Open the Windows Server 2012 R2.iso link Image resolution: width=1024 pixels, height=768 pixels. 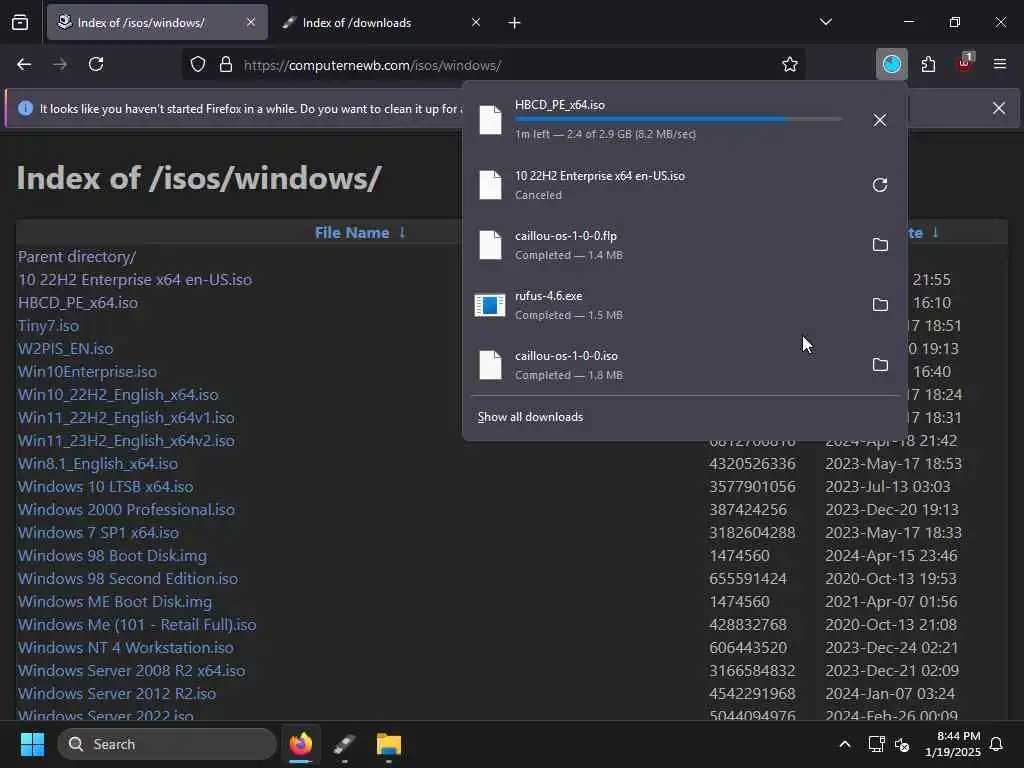tap(117, 693)
